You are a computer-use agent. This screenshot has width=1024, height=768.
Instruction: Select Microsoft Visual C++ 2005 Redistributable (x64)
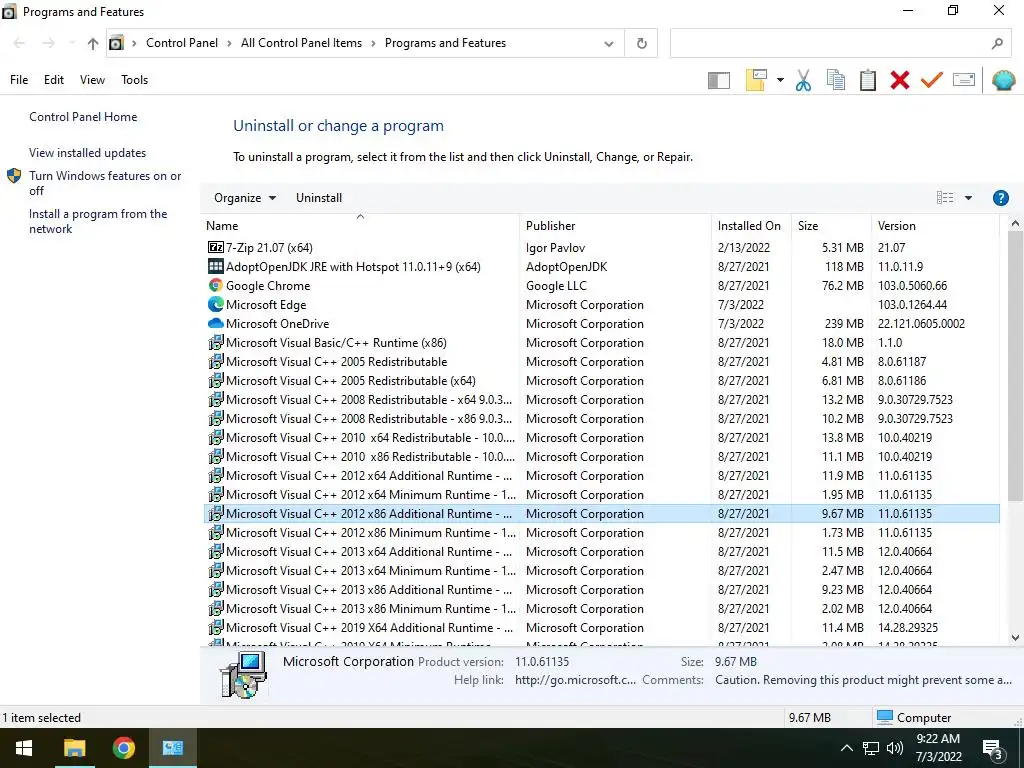click(x=602, y=381)
